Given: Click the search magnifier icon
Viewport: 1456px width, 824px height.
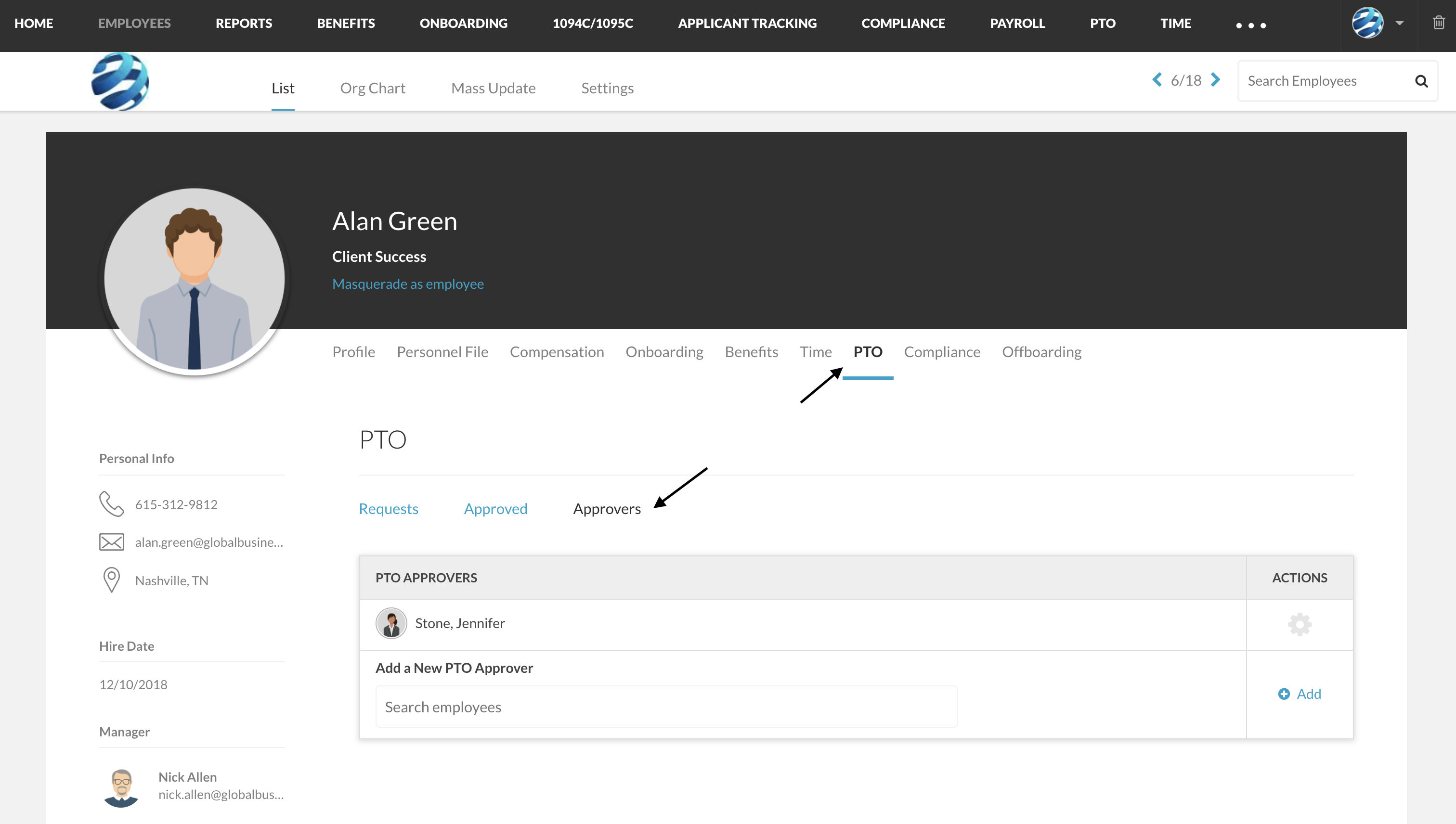Looking at the screenshot, I should point(1421,81).
